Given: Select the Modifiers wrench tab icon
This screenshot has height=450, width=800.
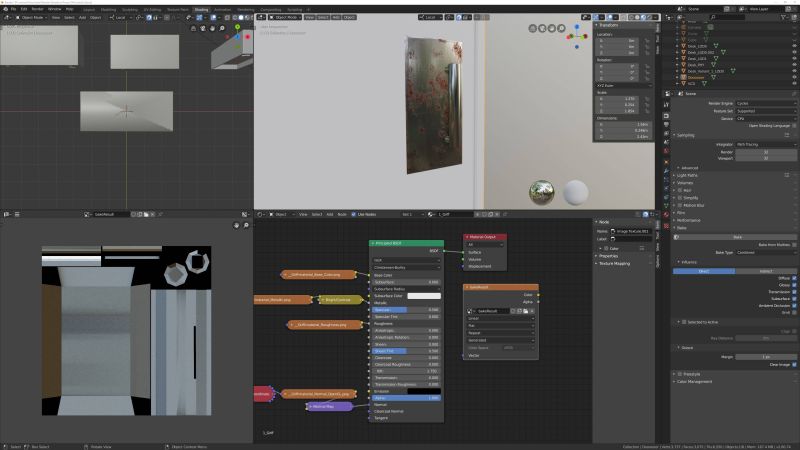Looking at the screenshot, I should coord(666,170).
